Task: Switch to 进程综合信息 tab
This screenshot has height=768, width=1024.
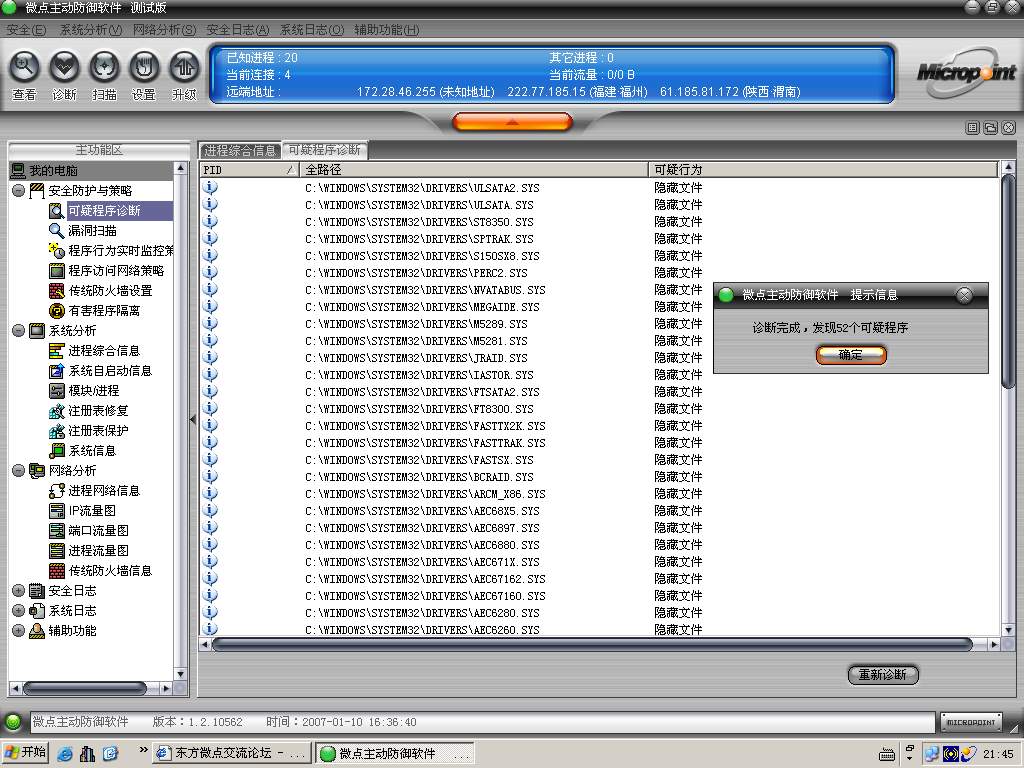Action: point(240,150)
